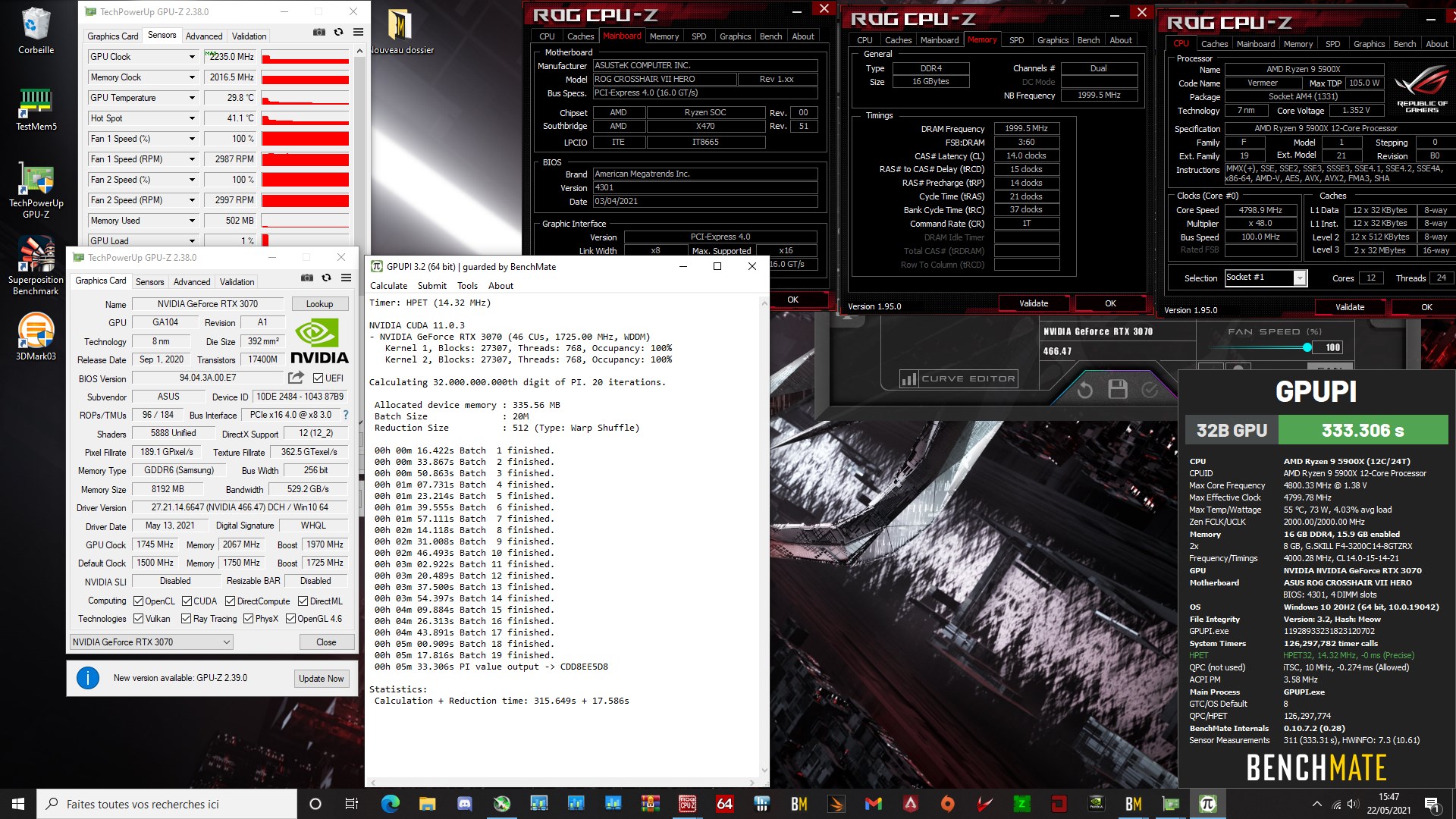Viewport: 1456px width, 819px height.
Task: Launch TechPowerUp GPU-Z from the desktop
Action: (36, 191)
